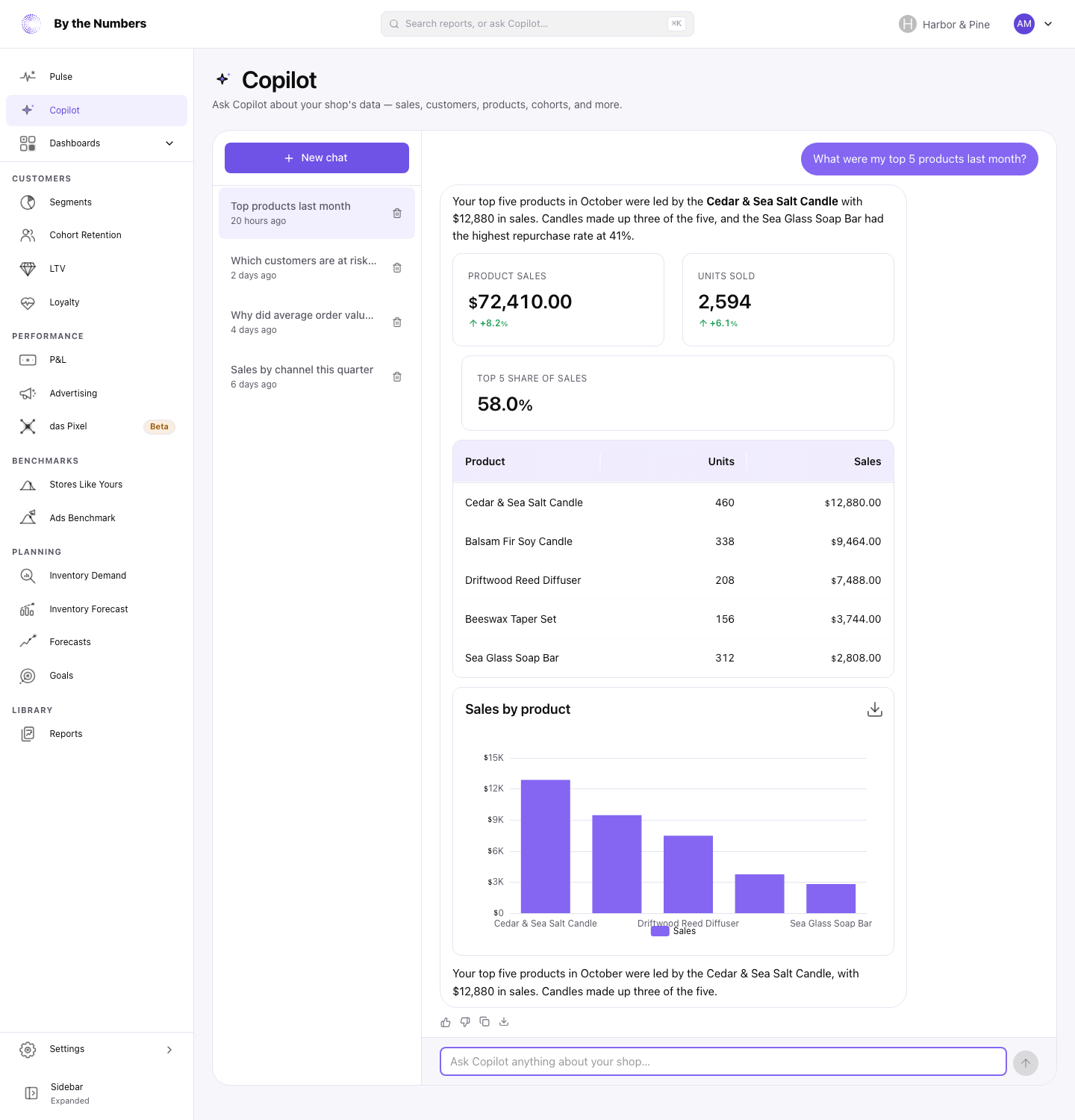This screenshot has width=1075, height=1120.
Task: Go to the Advertising page
Action: tap(96, 393)
